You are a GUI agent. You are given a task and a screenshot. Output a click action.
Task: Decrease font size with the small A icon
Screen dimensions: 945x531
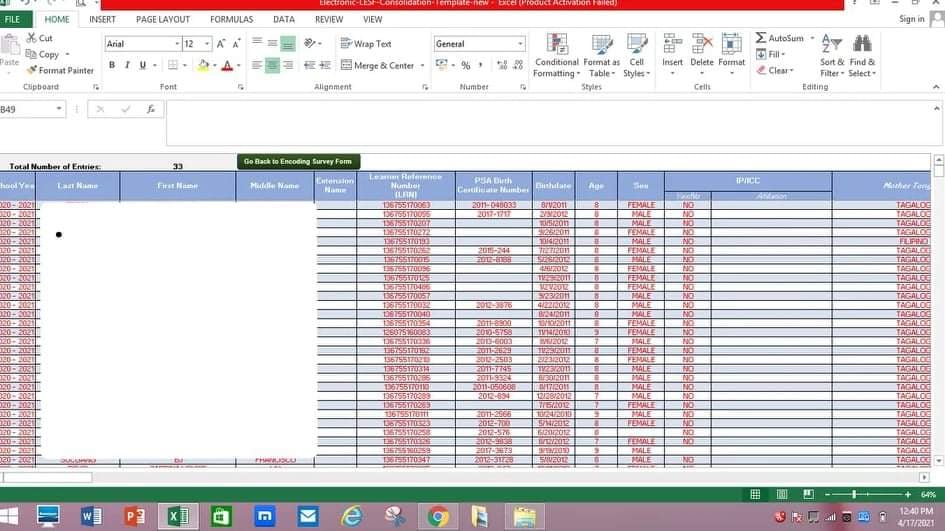click(x=236, y=43)
